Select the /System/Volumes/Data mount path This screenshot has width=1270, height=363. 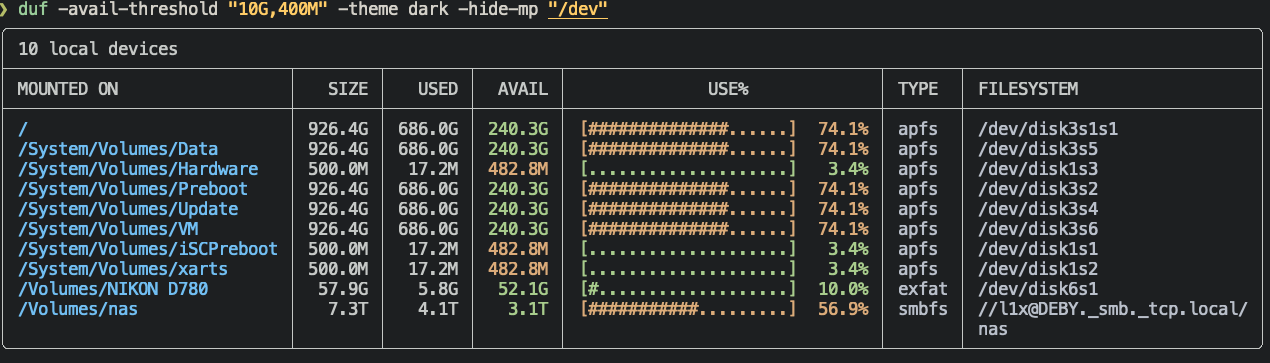click(x=118, y=149)
